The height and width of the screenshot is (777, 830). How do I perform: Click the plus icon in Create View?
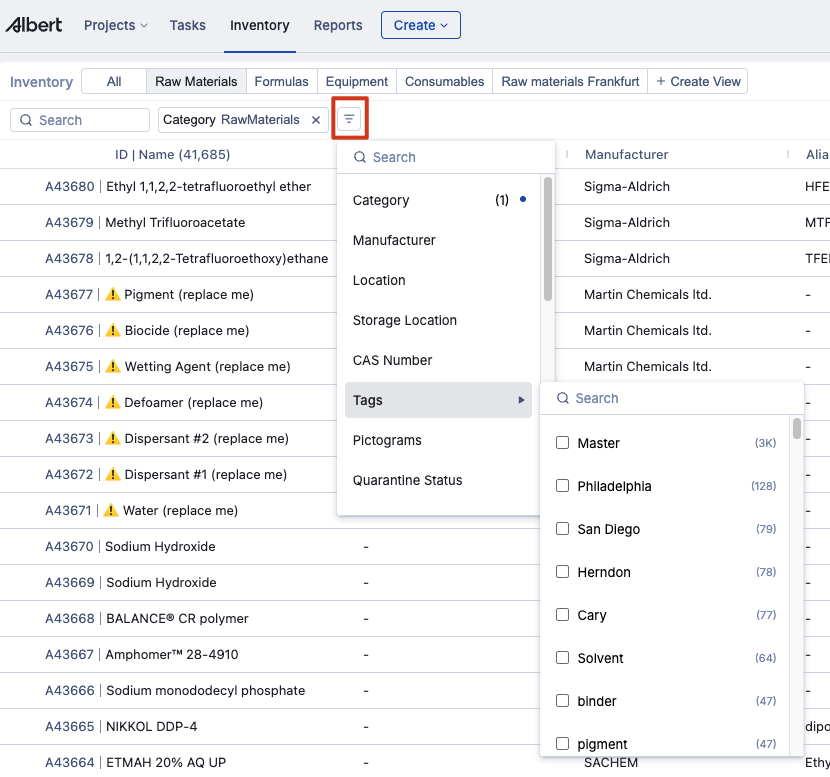[x=660, y=82]
